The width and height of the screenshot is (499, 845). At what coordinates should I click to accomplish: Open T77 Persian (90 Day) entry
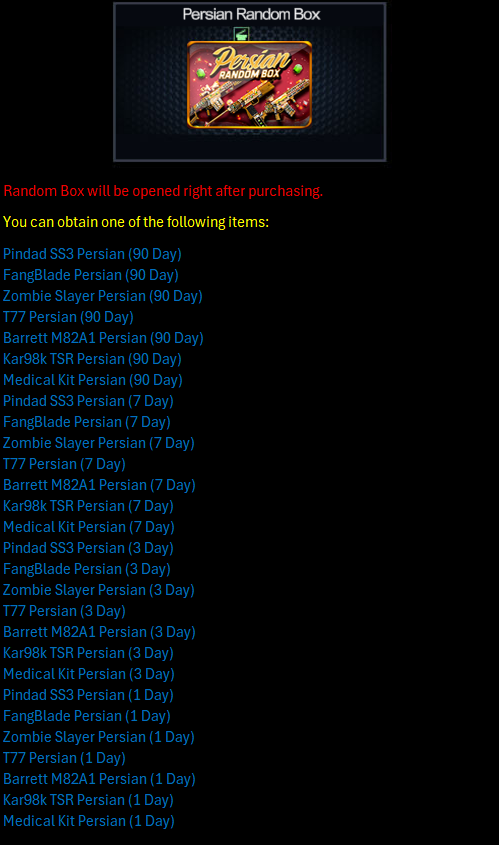coord(68,317)
